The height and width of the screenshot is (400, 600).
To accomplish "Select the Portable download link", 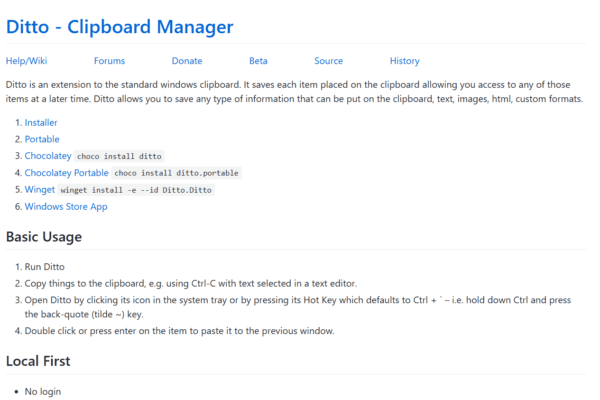I will pos(42,139).
